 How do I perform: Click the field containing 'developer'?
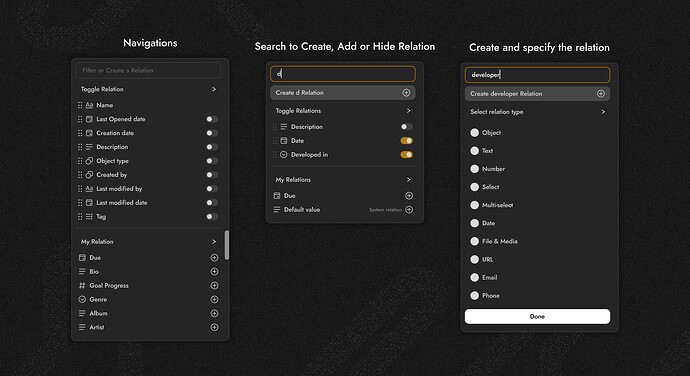coord(537,75)
